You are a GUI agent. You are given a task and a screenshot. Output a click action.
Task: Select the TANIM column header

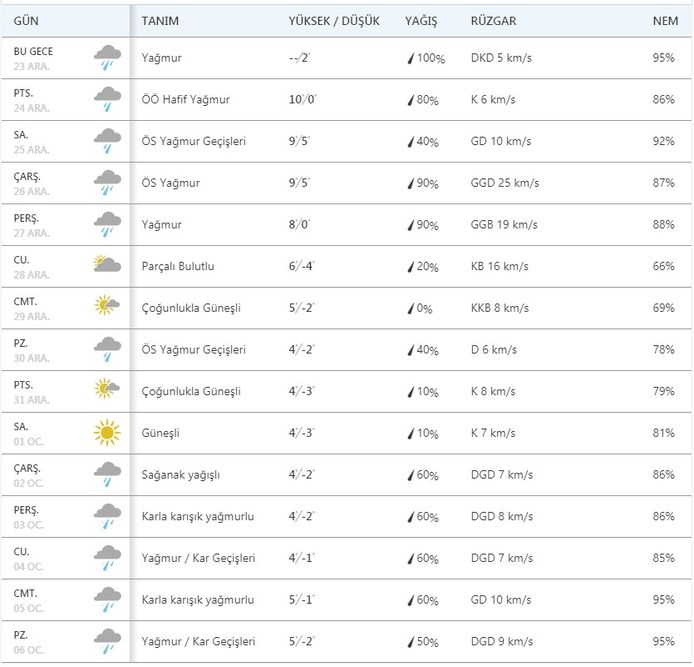[161, 21]
